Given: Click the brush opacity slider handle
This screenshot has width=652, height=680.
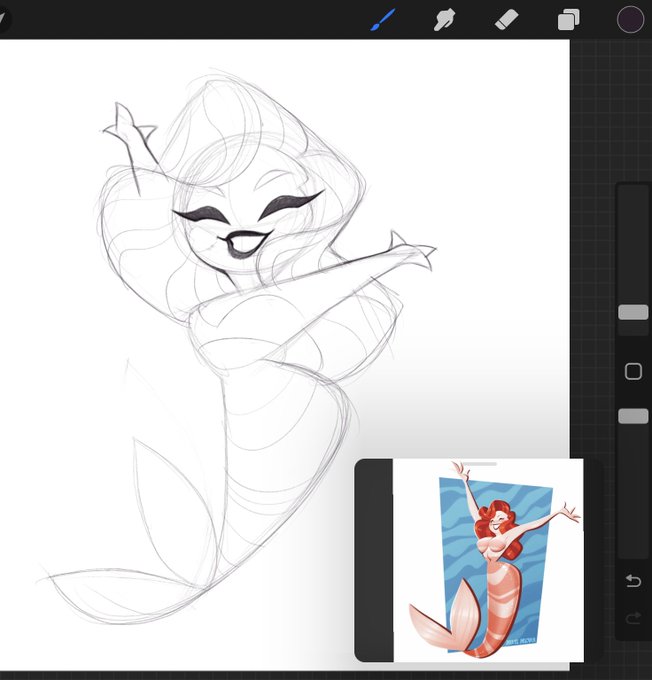Looking at the screenshot, I should tap(633, 416).
